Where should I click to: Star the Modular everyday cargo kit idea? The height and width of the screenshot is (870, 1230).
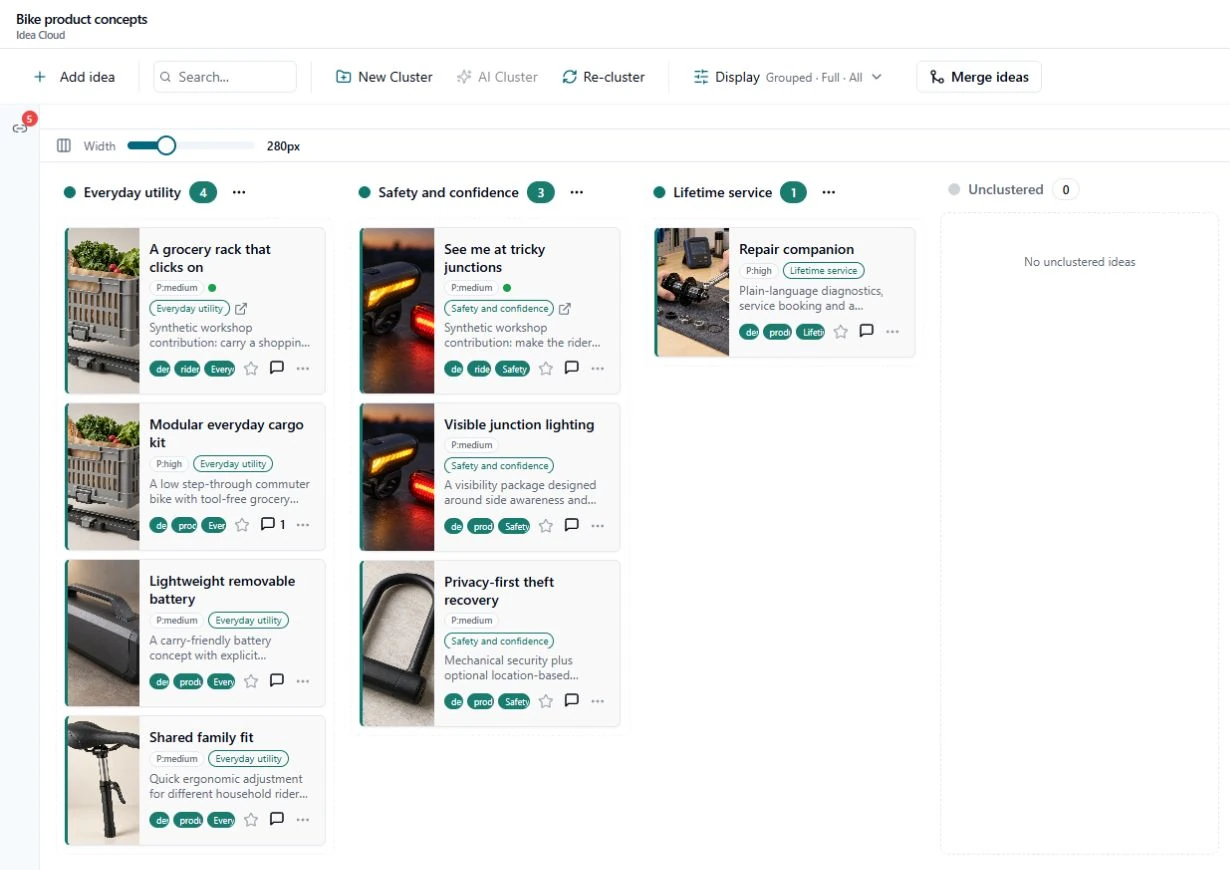242,525
